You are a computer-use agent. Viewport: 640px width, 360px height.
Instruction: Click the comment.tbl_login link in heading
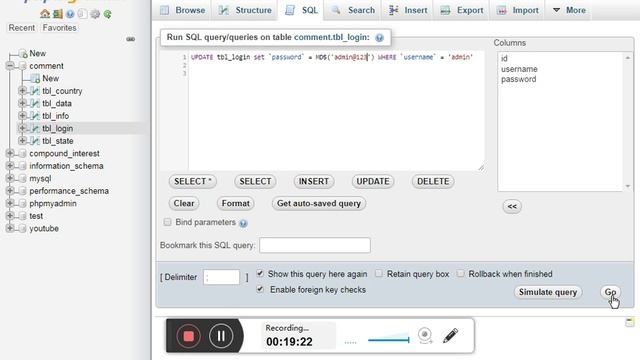click(331, 37)
